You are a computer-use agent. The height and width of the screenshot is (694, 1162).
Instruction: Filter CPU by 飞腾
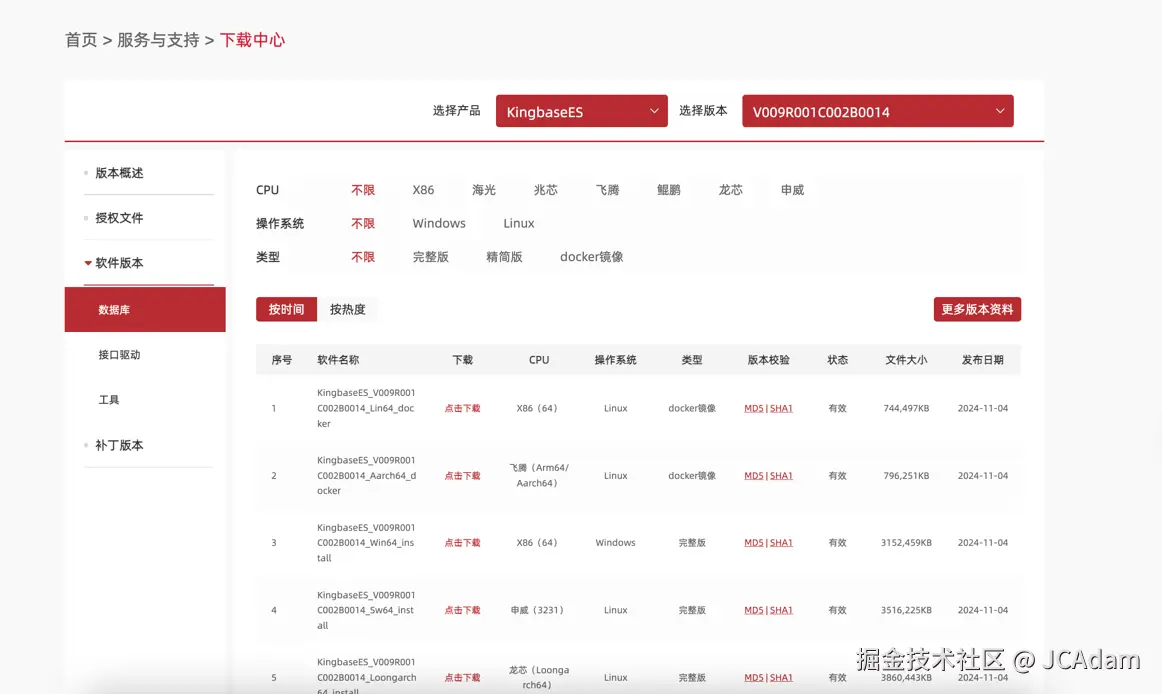click(x=607, y=191)
